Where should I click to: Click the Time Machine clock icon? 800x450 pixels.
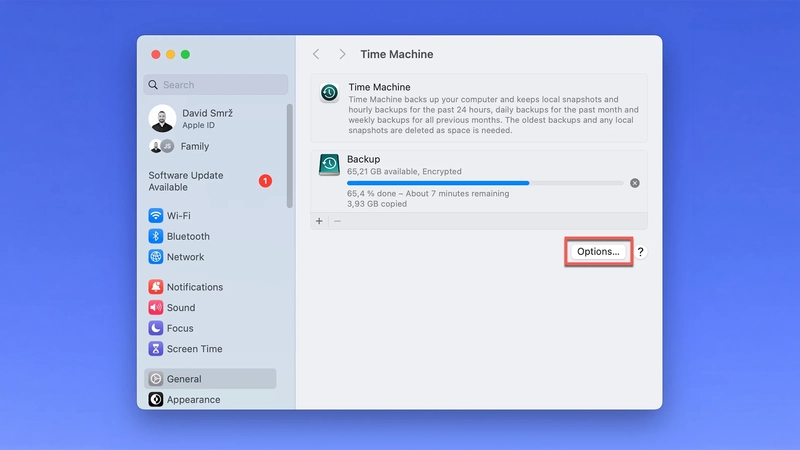pos(329,93)
